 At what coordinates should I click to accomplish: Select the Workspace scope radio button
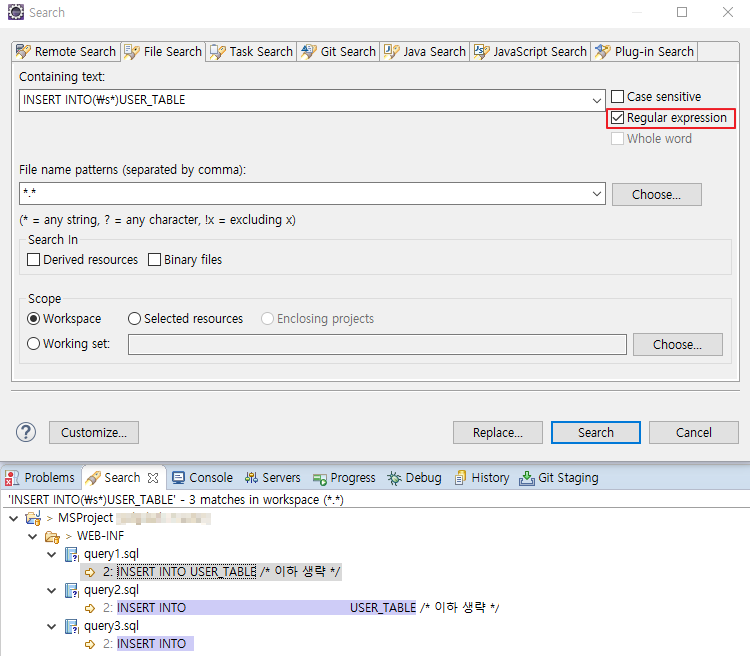[33, 319]
